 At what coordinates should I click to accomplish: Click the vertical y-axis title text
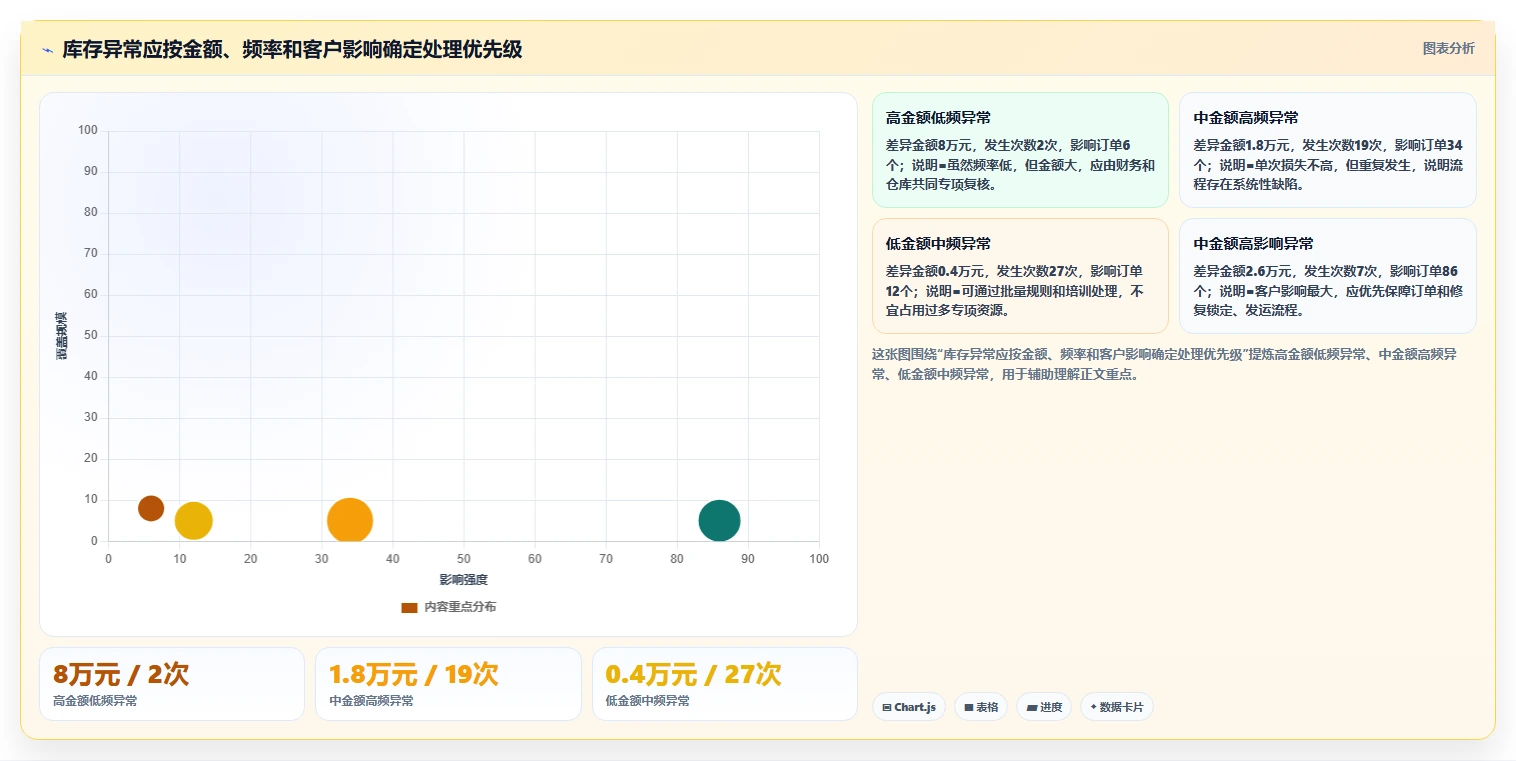62,336
